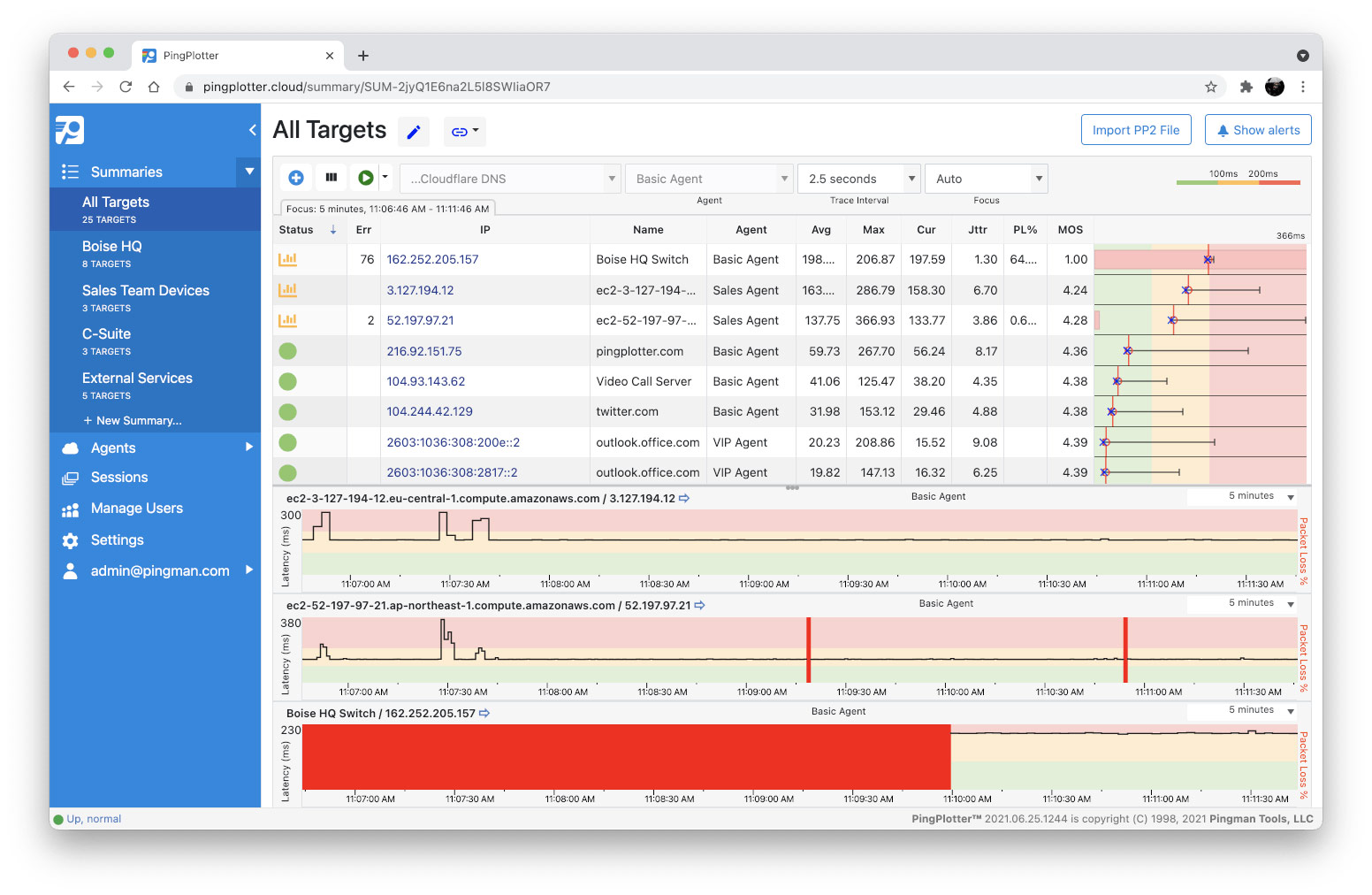Screen dimensions: 1372x895
Task: Reload the page in the browser
Action: pos(126,87)
